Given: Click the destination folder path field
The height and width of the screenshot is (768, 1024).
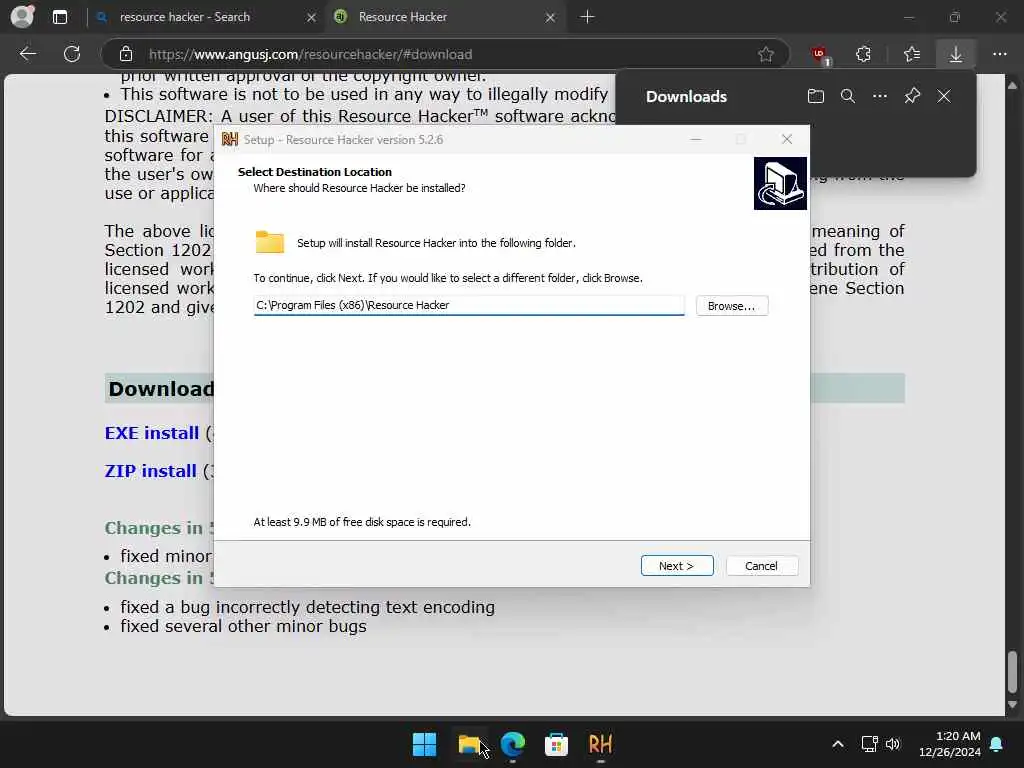Looking at the screenshot, I should coord(469,305).
